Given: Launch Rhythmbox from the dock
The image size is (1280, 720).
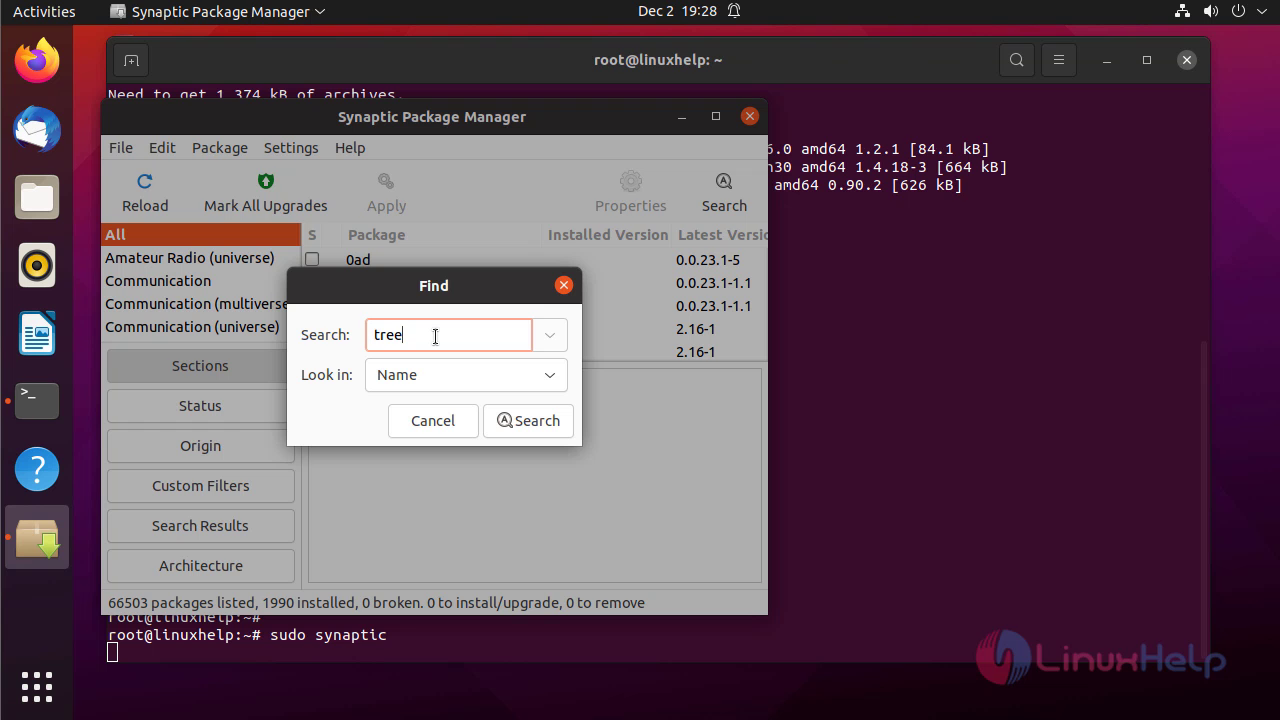Looking at the screenshot, I should coord(37,265).
